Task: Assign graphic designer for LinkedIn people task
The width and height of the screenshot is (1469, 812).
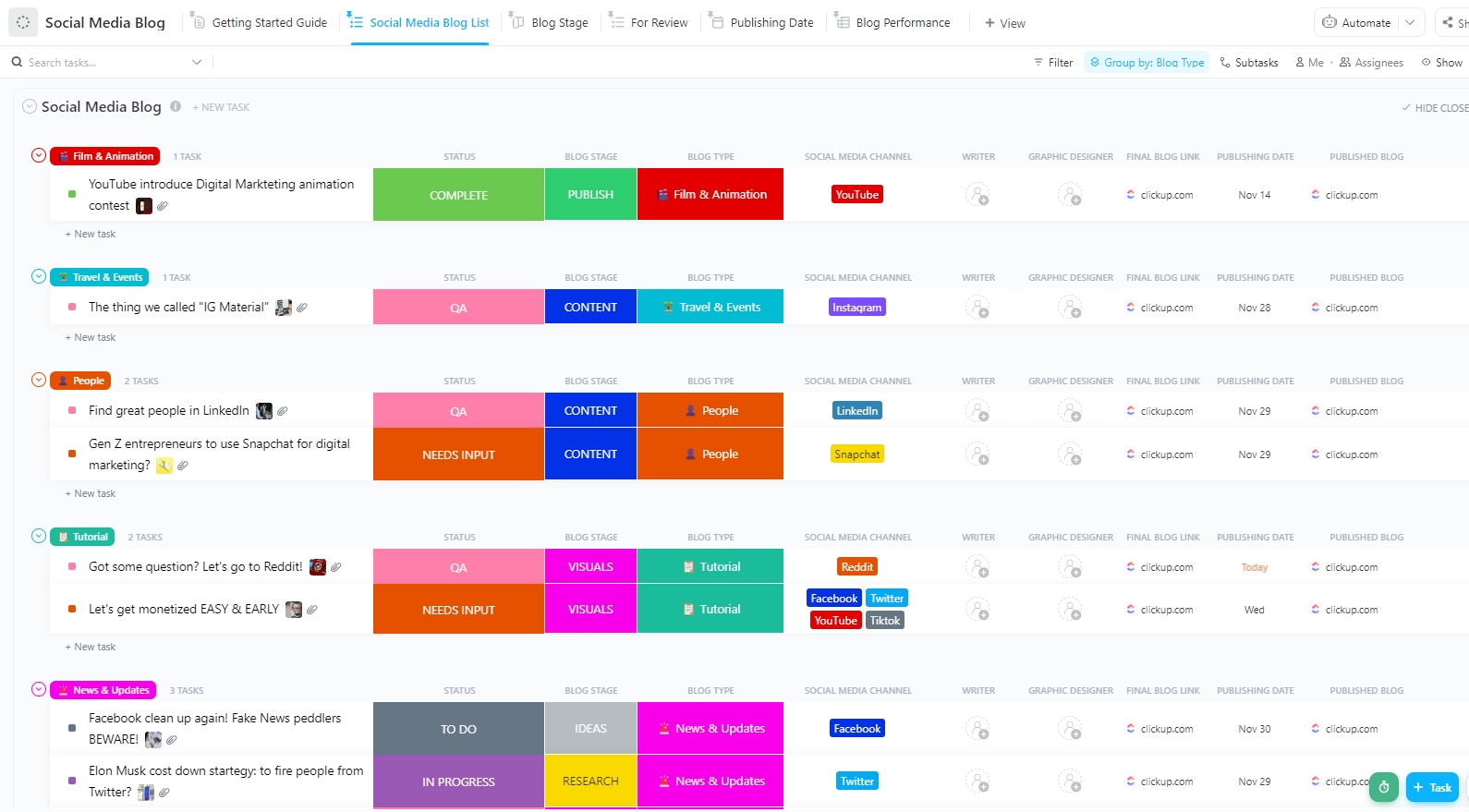Action: [x=1070, y=411]
